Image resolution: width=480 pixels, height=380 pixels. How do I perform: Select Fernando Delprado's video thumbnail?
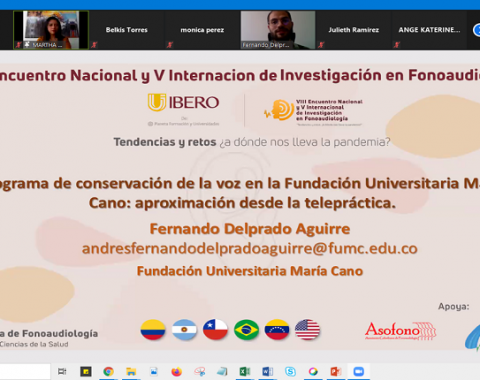coord(278,30)
